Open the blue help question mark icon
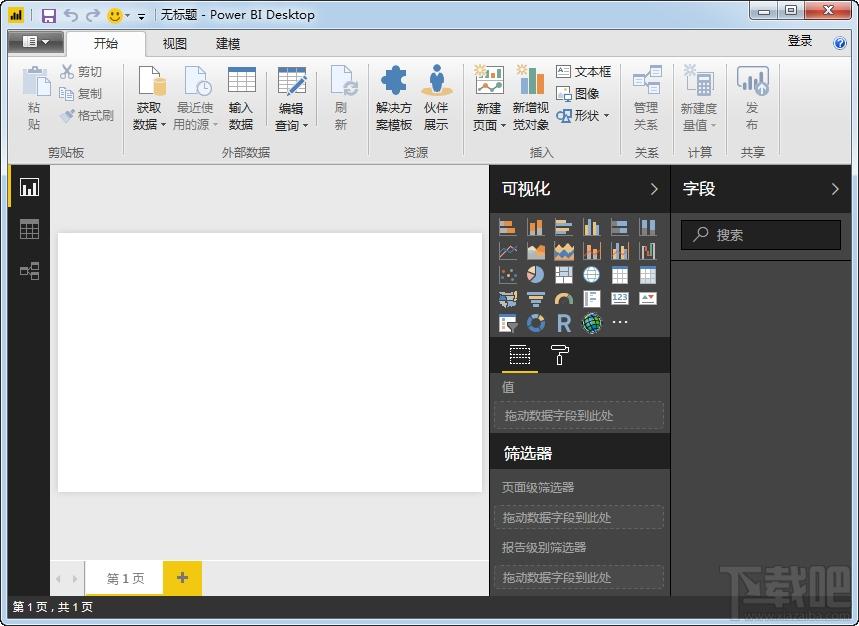This screenshot has width=859, height=626. tap(839, 43)
